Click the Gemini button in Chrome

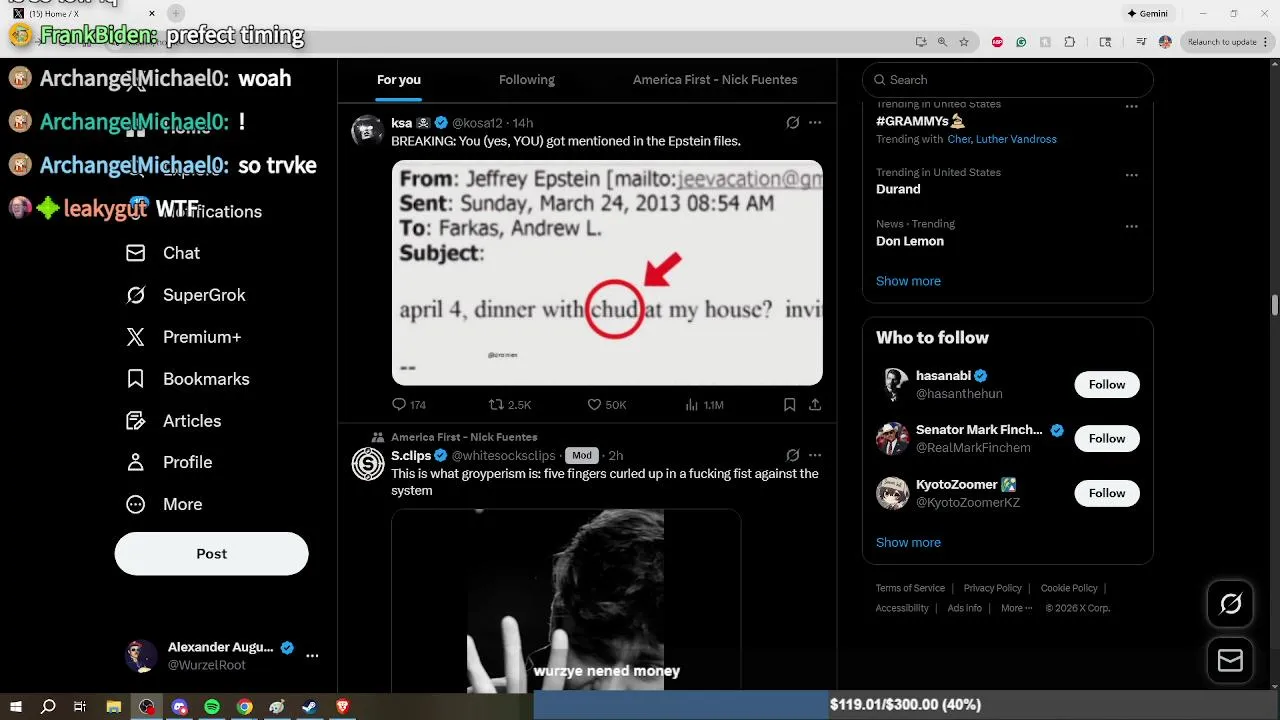click(1147, 14)
